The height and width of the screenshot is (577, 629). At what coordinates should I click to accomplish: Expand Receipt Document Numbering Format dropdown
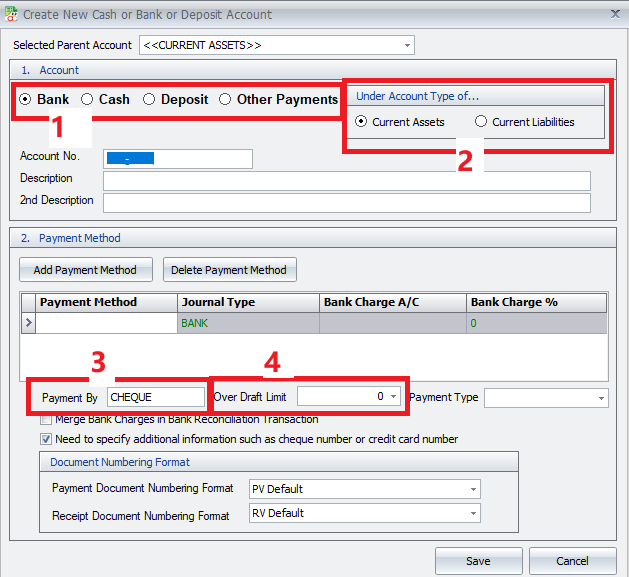472,513
